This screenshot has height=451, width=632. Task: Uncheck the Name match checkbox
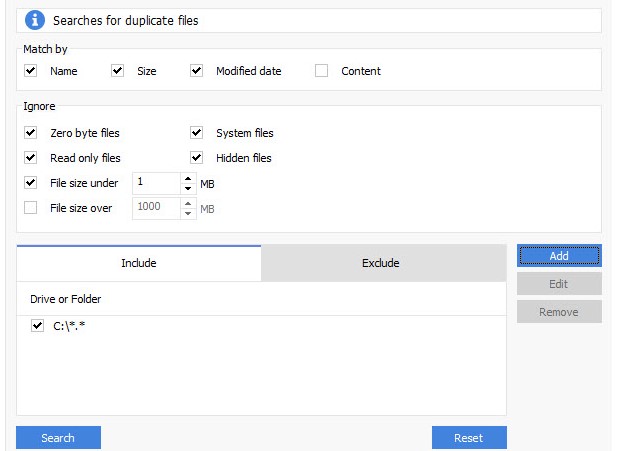click(x=31, y=71)
